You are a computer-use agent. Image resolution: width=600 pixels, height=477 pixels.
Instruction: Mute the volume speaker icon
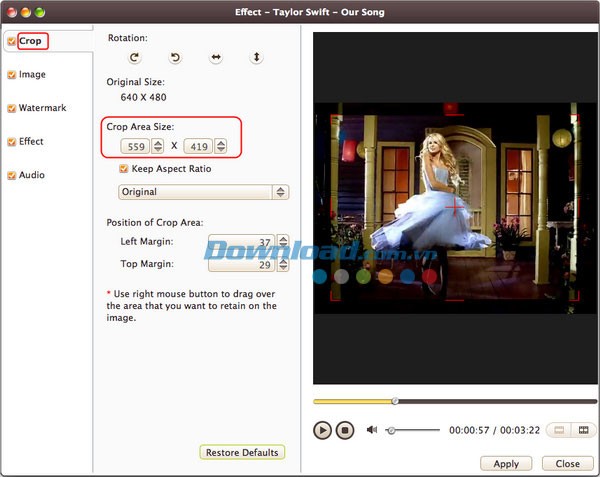[x=372, y=430]
